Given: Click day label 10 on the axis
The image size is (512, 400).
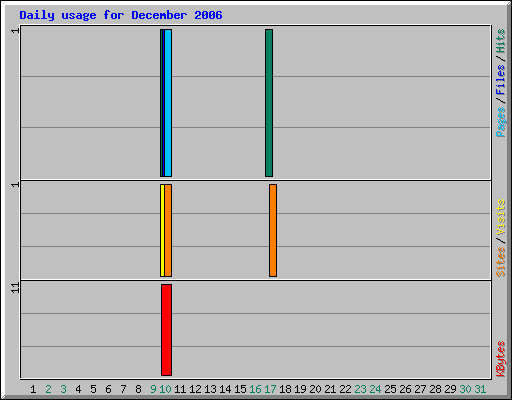Looking at the screenshot, I should (166, 389).
